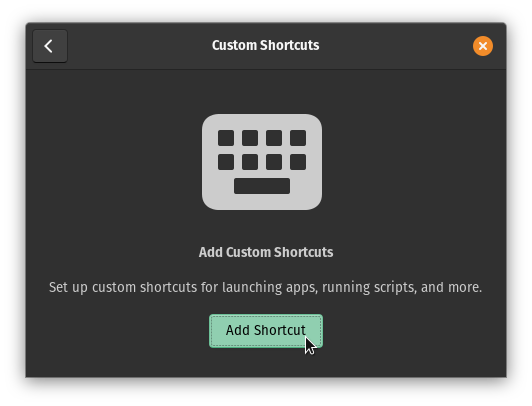Click the Add Shortcut button

[266, 331]
